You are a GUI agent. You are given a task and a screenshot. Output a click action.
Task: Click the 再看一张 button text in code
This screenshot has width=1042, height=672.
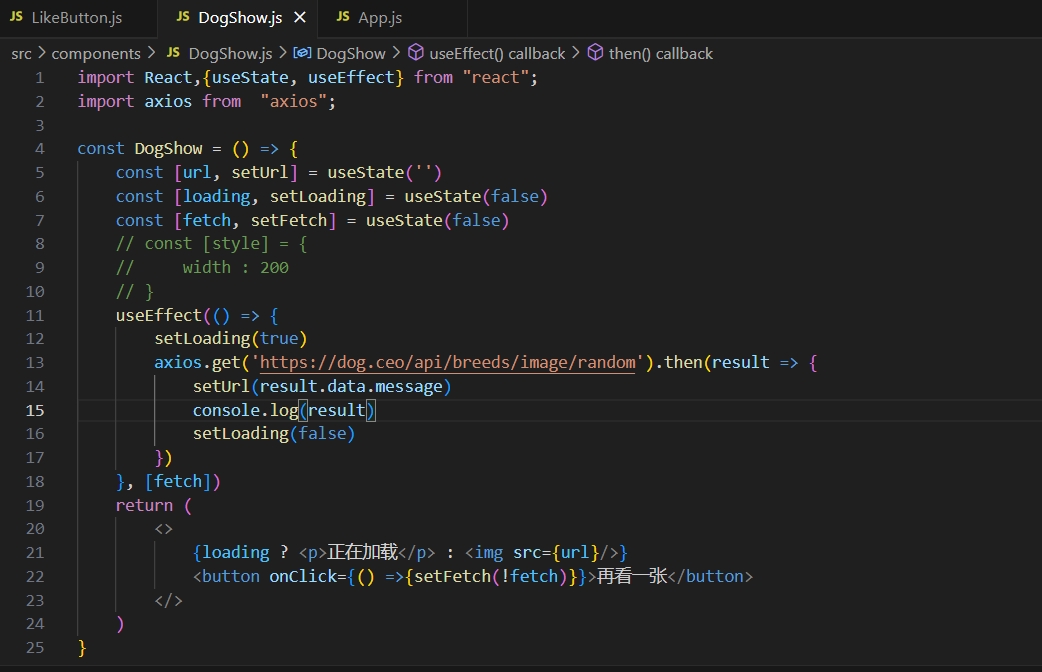[x=632, y=576]
